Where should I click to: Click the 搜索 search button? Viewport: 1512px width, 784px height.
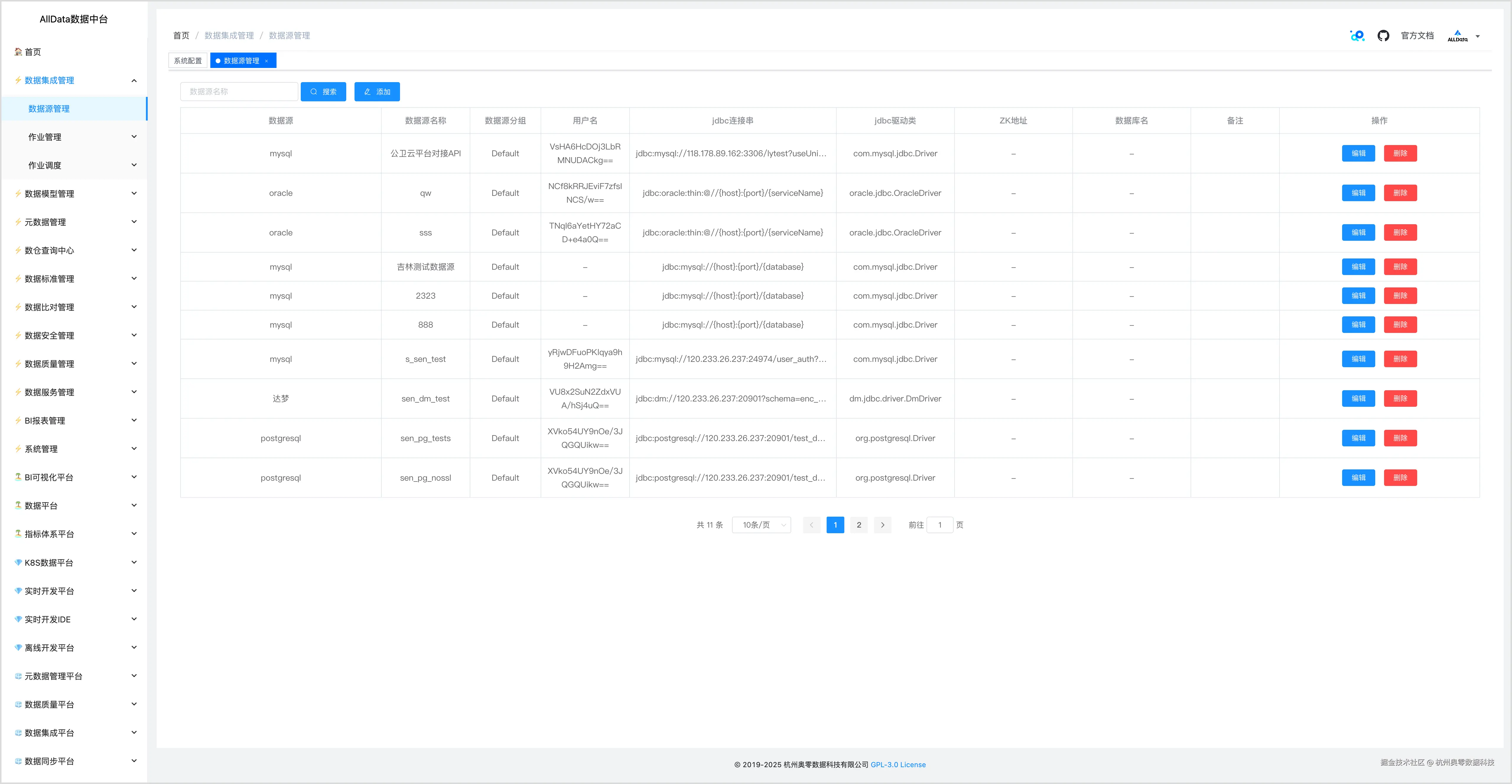click(323, 92)
